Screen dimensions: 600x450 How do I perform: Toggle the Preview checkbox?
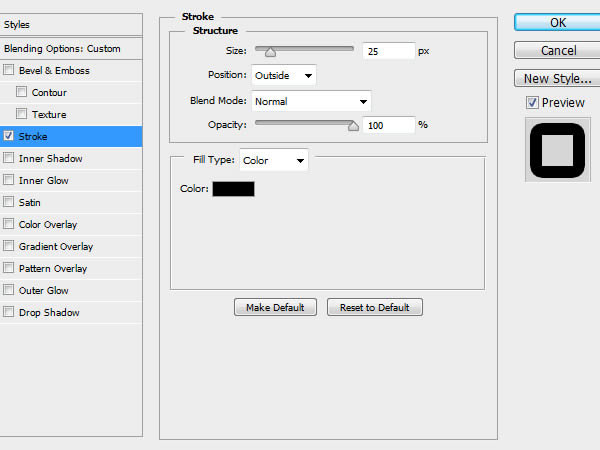tap(532, 103)
